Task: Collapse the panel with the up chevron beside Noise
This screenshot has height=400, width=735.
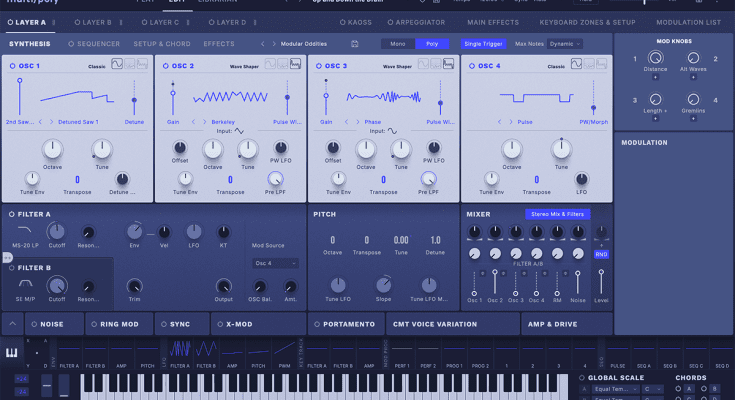Action: coord(12,324)
